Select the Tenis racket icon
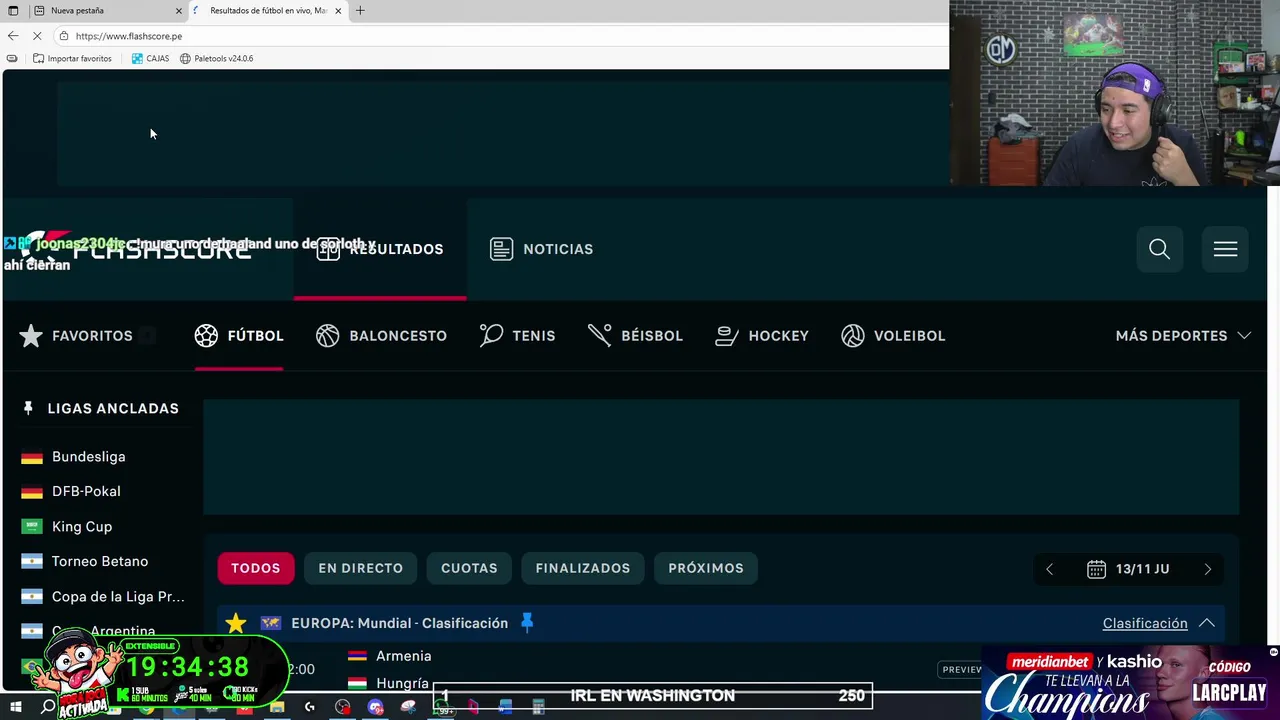The image size is (1280, 720). 491,336
